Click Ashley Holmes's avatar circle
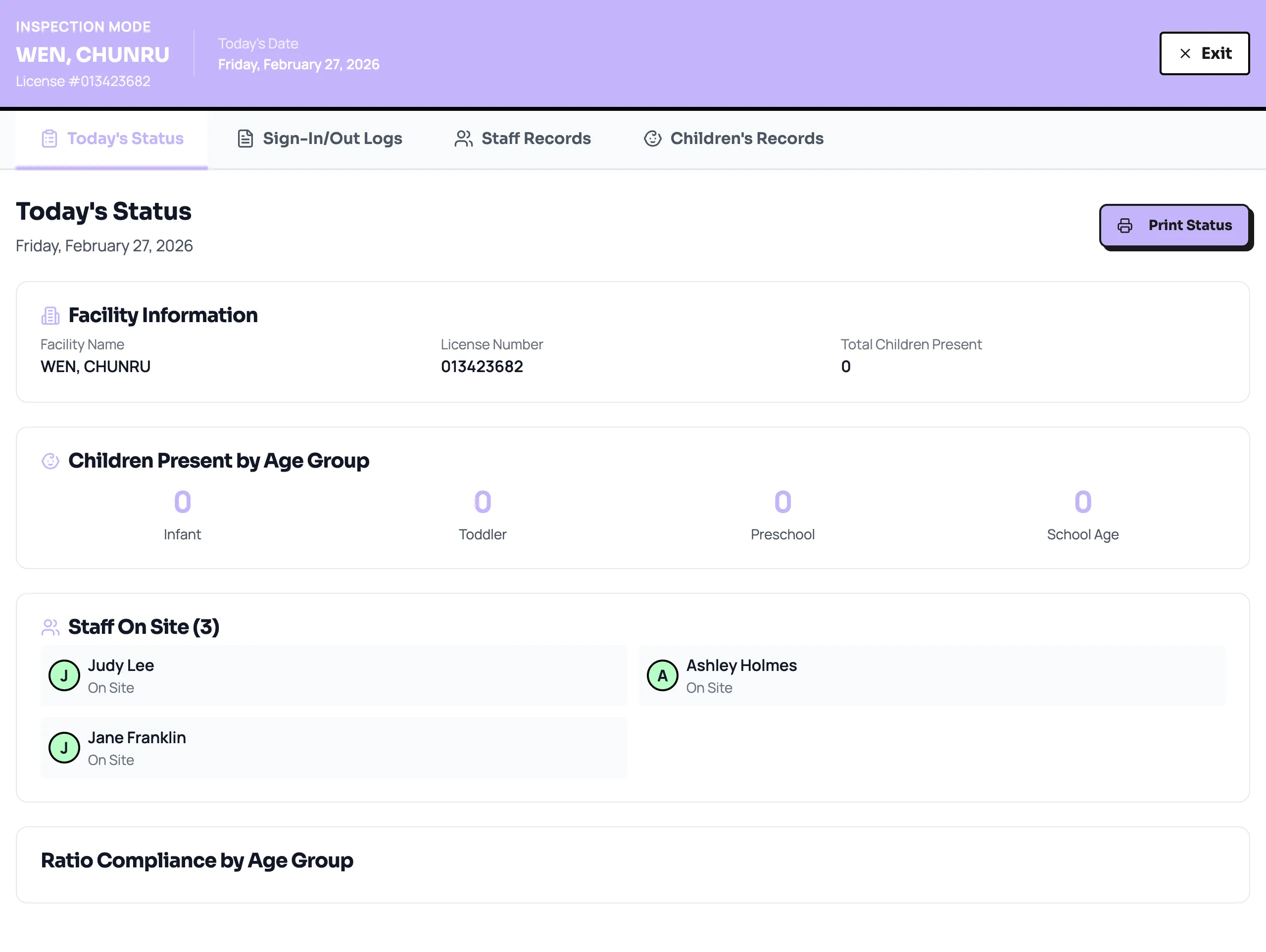The width and height of the screenshot is (1266, 952). point(662,676)
